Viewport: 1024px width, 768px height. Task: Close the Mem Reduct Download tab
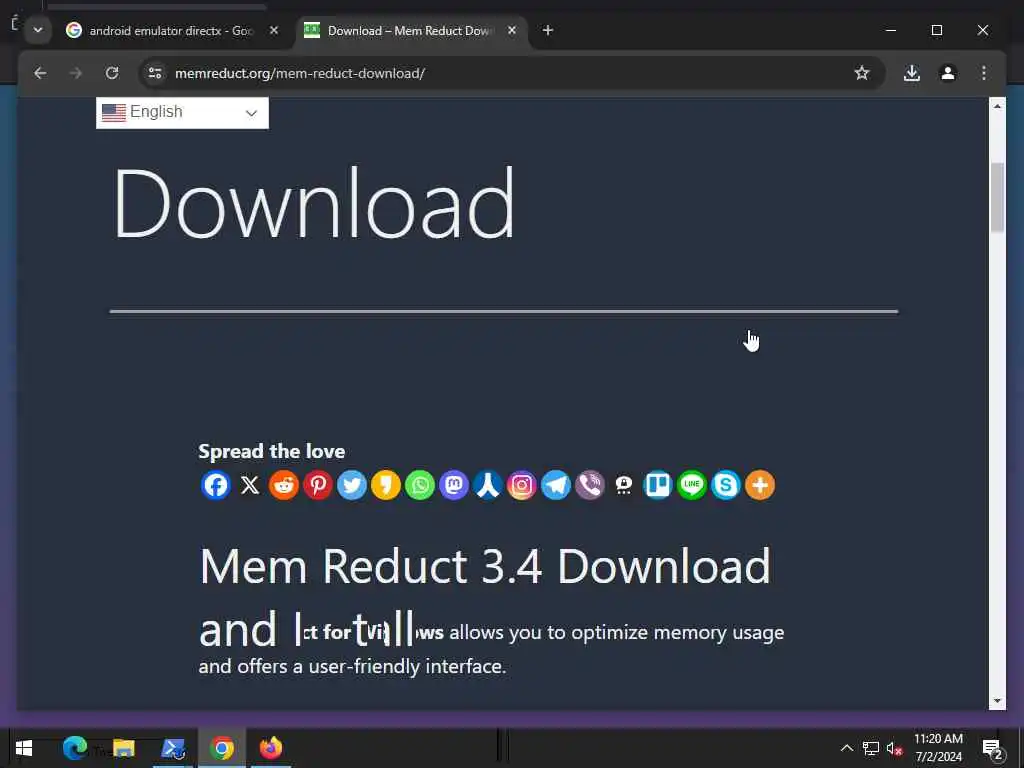(x=512, y=30)
